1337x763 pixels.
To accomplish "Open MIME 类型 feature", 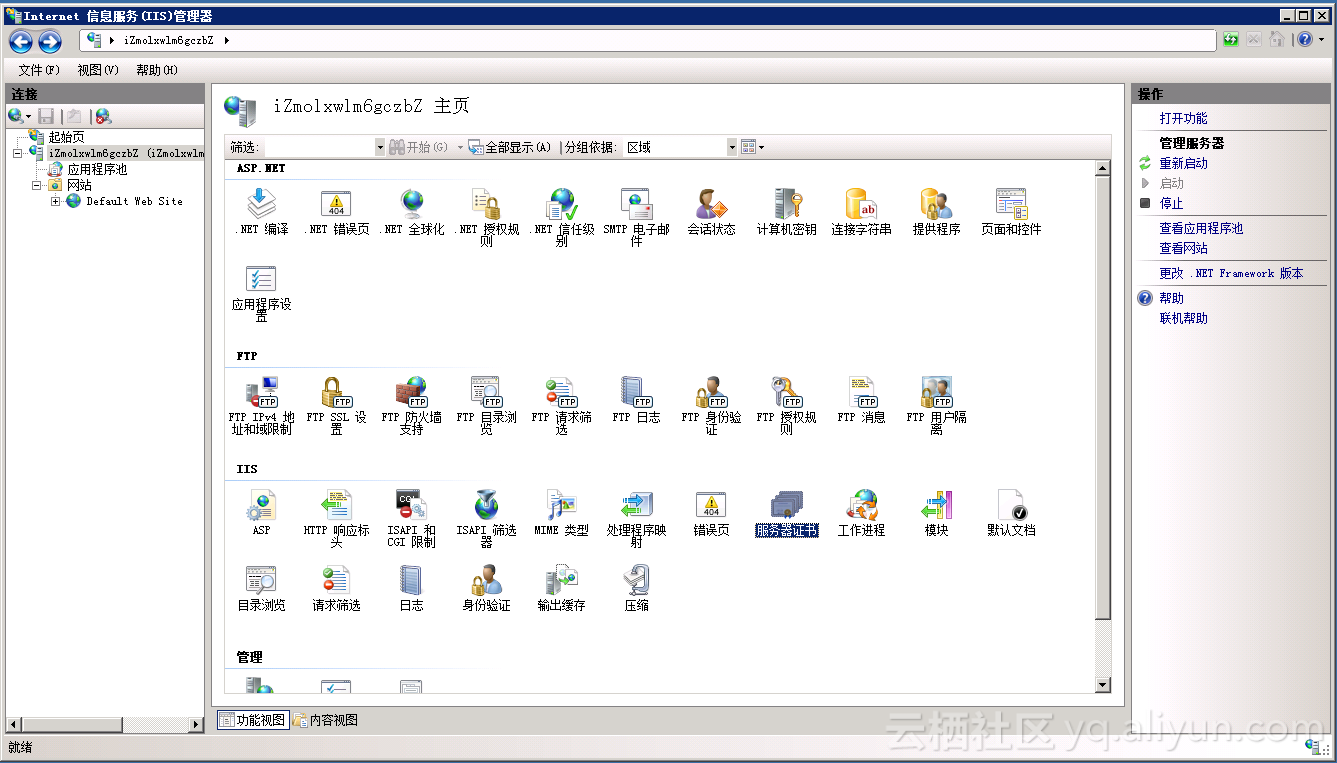I will click(x=561, y=512).
